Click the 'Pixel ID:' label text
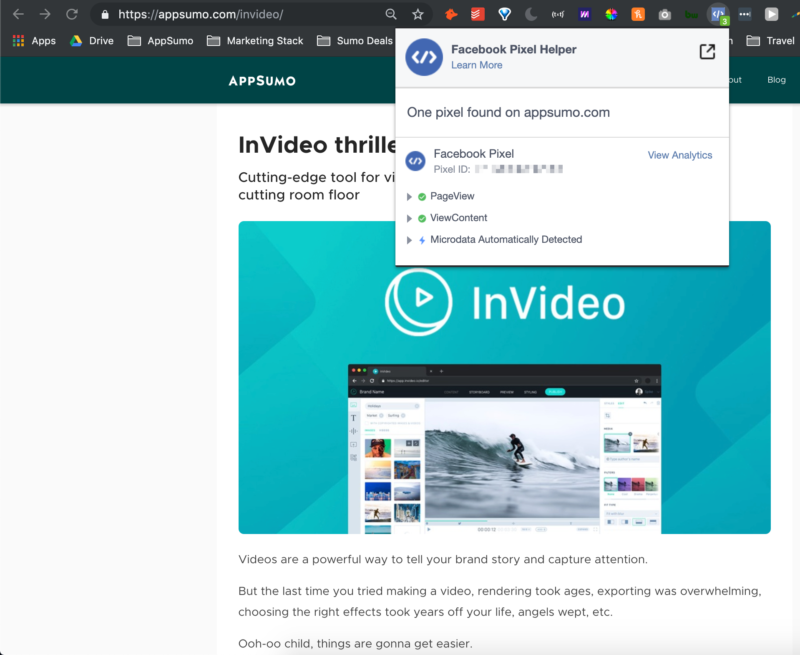Image resolution: width=800 pixels, height=655 pixels. [452, 169]
